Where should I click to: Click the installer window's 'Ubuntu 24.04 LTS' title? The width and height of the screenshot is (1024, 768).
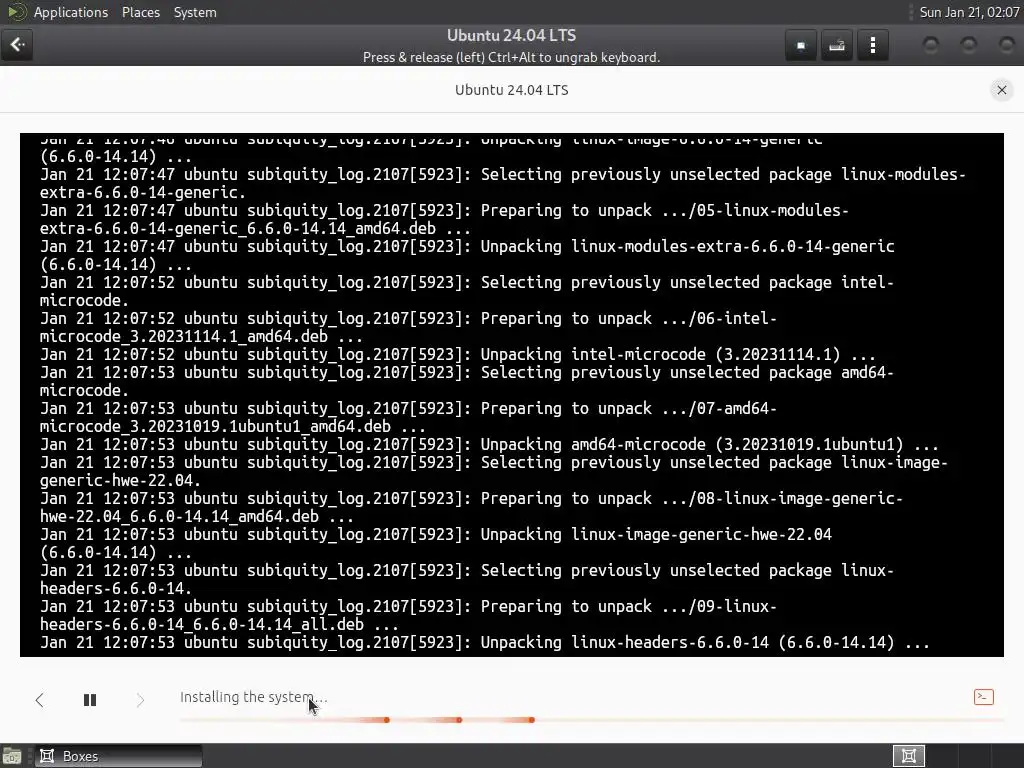tap(511, 90)
